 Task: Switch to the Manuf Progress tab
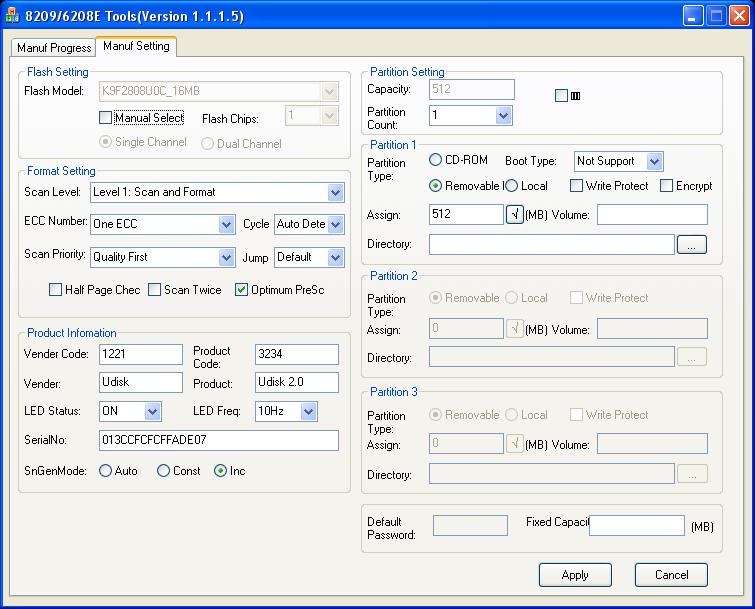point(54,48)
